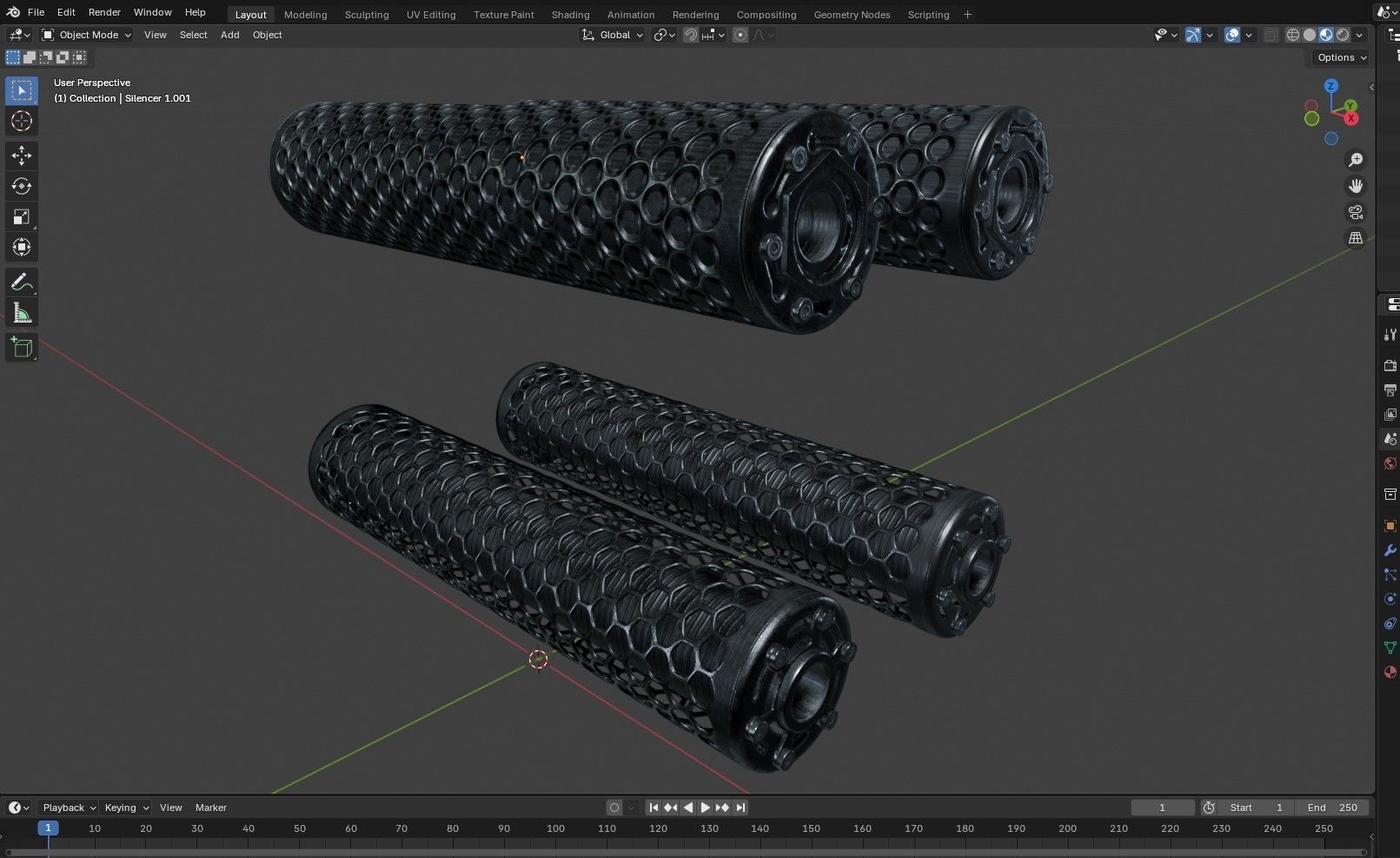Select the Annotate pencil tool
This screenshot has width=1400, height=858.
point(22,283)
